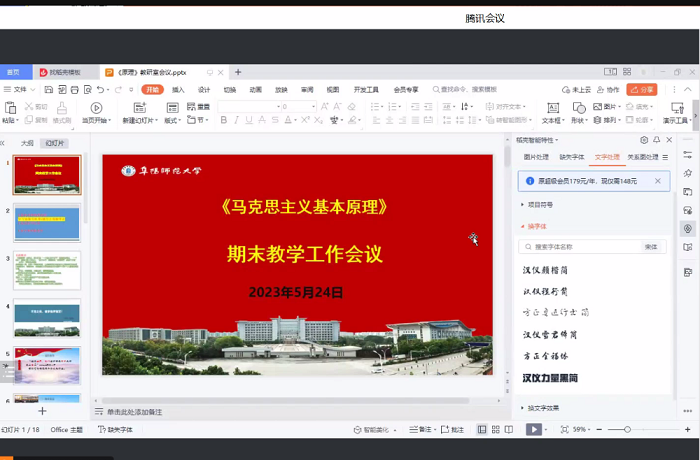
Task: Click the play slideshow button in status bar
Action: point(534,429)
